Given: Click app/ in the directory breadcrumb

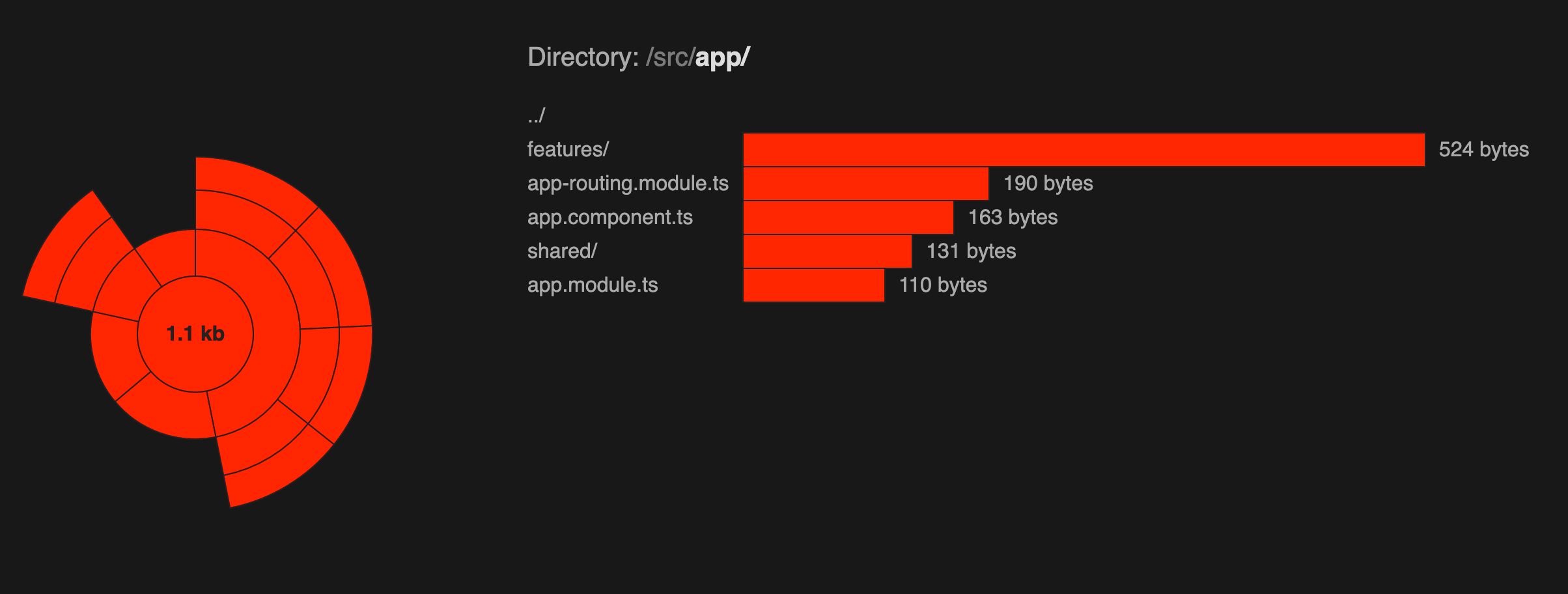Looking at the screenshot, I should pos(723,57).
